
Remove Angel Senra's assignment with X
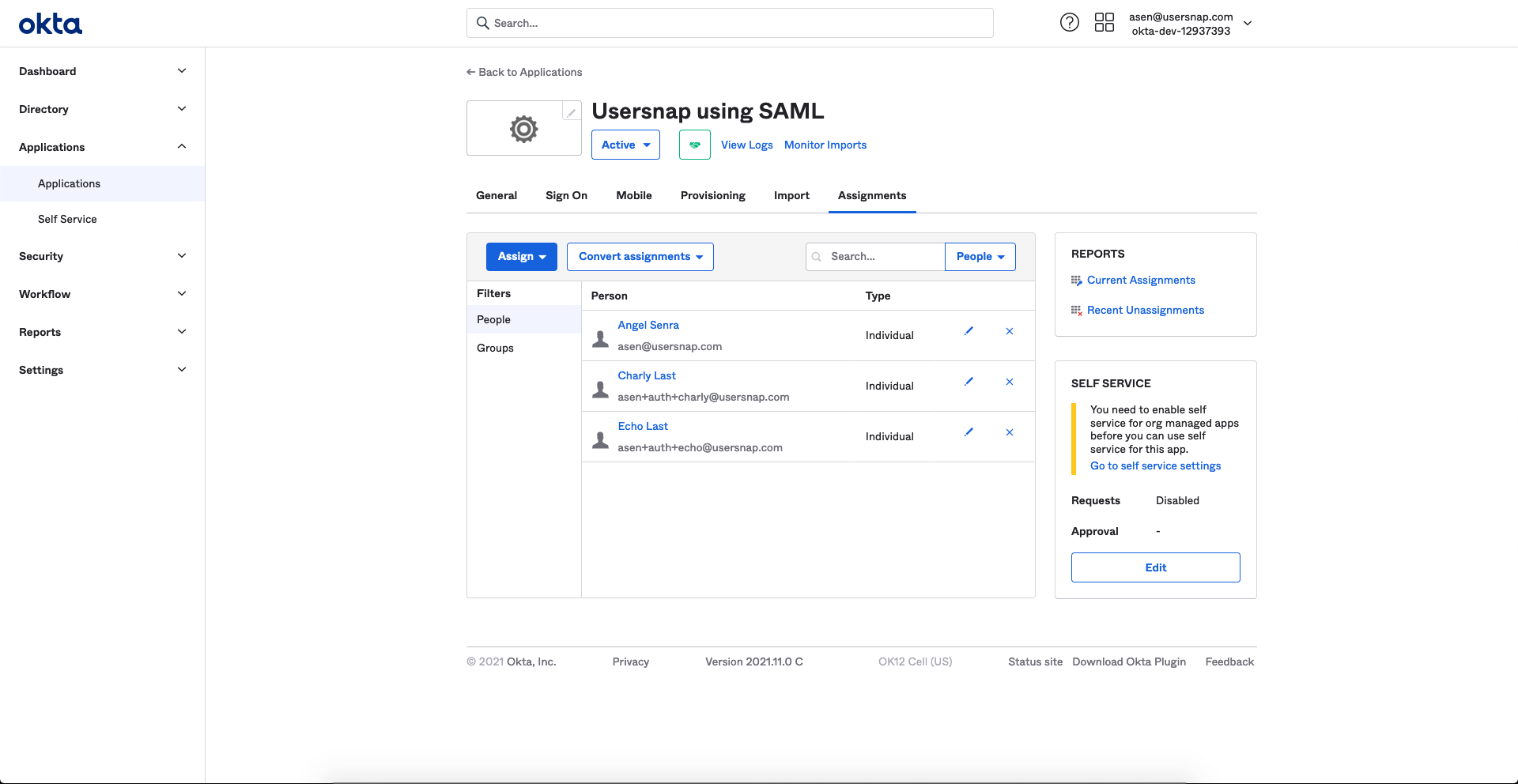(x=1010, y=331)
